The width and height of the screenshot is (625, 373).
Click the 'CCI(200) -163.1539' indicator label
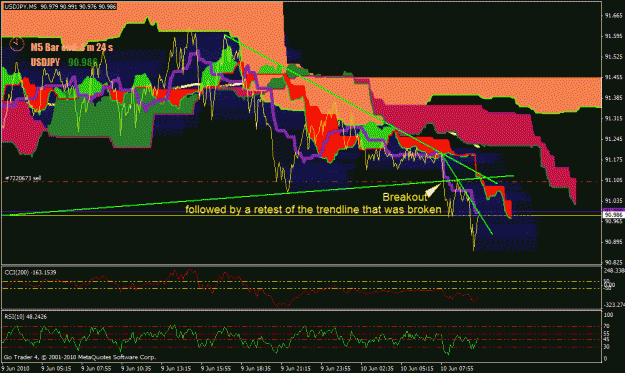point(30,273)
